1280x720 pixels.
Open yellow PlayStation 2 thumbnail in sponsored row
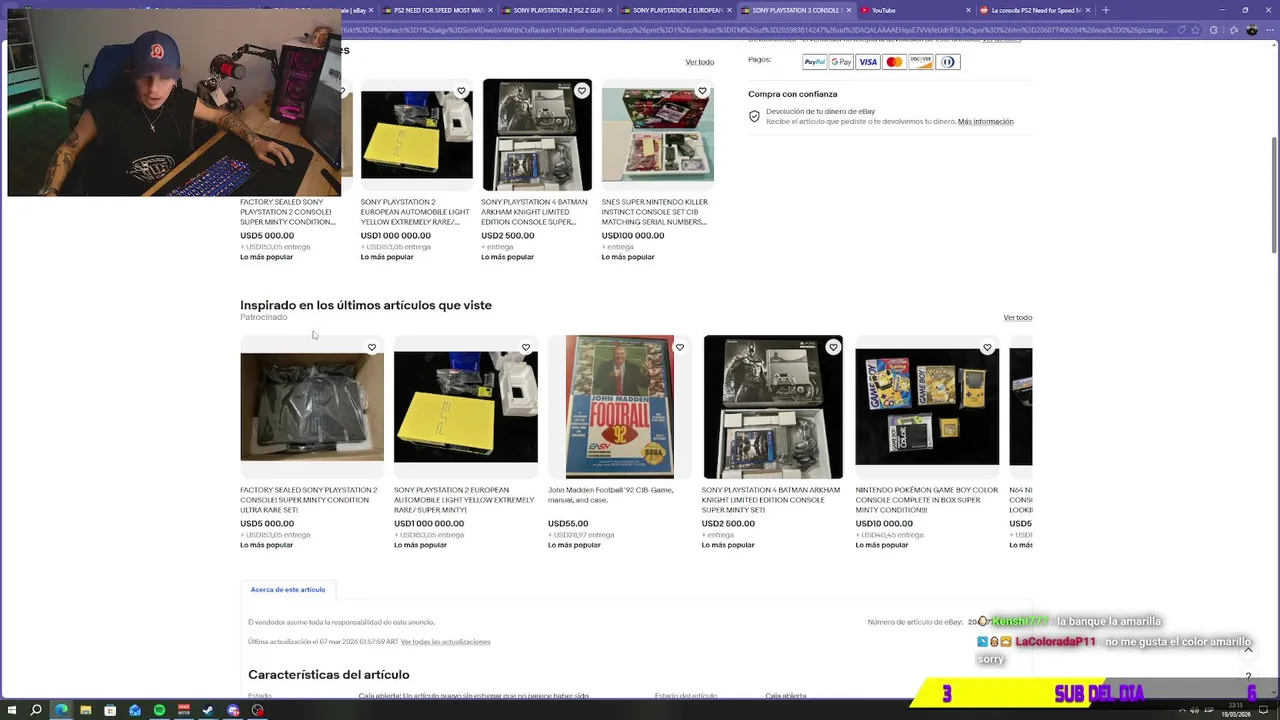pyautogui.click(x=466, y=407)
